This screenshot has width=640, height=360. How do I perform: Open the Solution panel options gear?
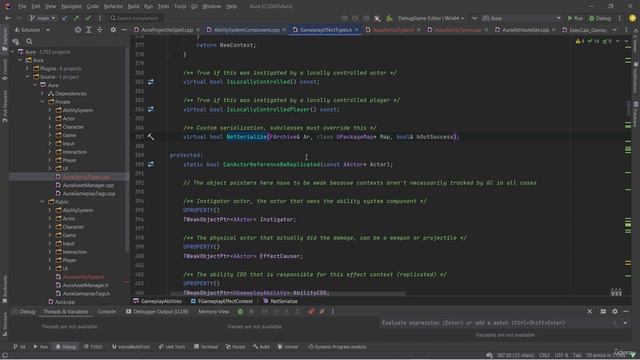(113, 30)
